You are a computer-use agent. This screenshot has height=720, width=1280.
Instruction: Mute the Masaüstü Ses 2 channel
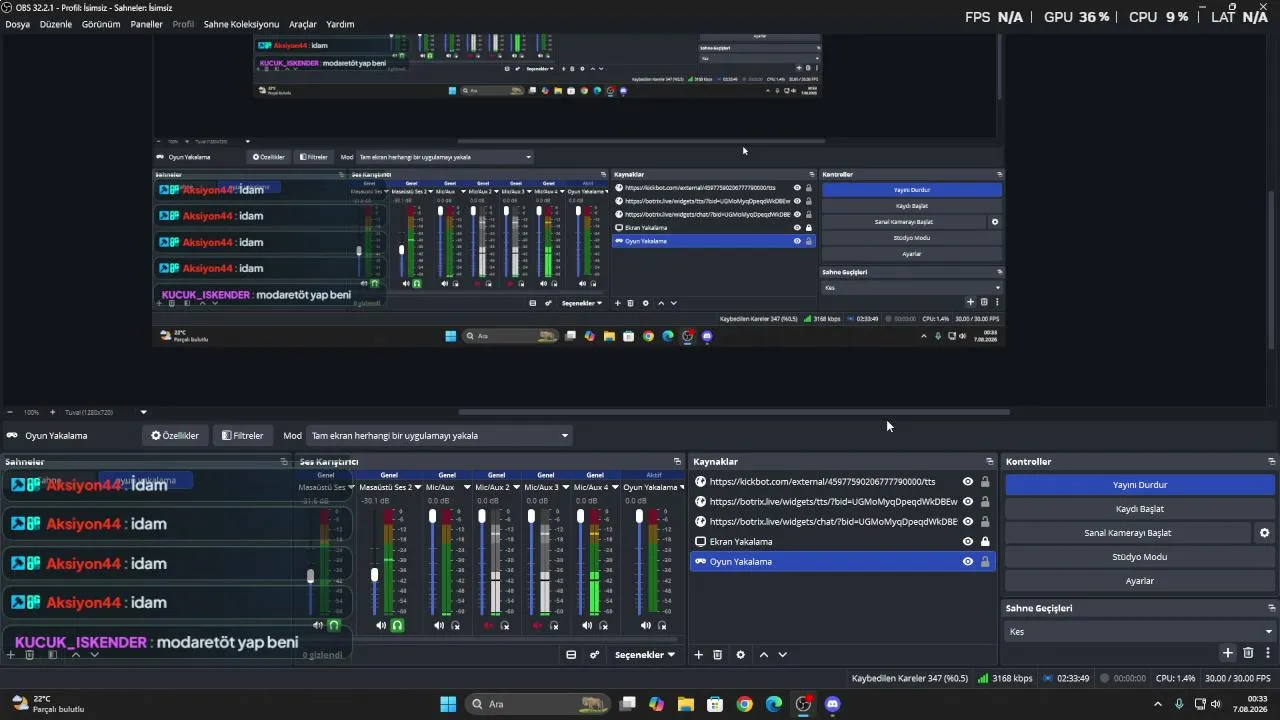[x=381, y=626]
